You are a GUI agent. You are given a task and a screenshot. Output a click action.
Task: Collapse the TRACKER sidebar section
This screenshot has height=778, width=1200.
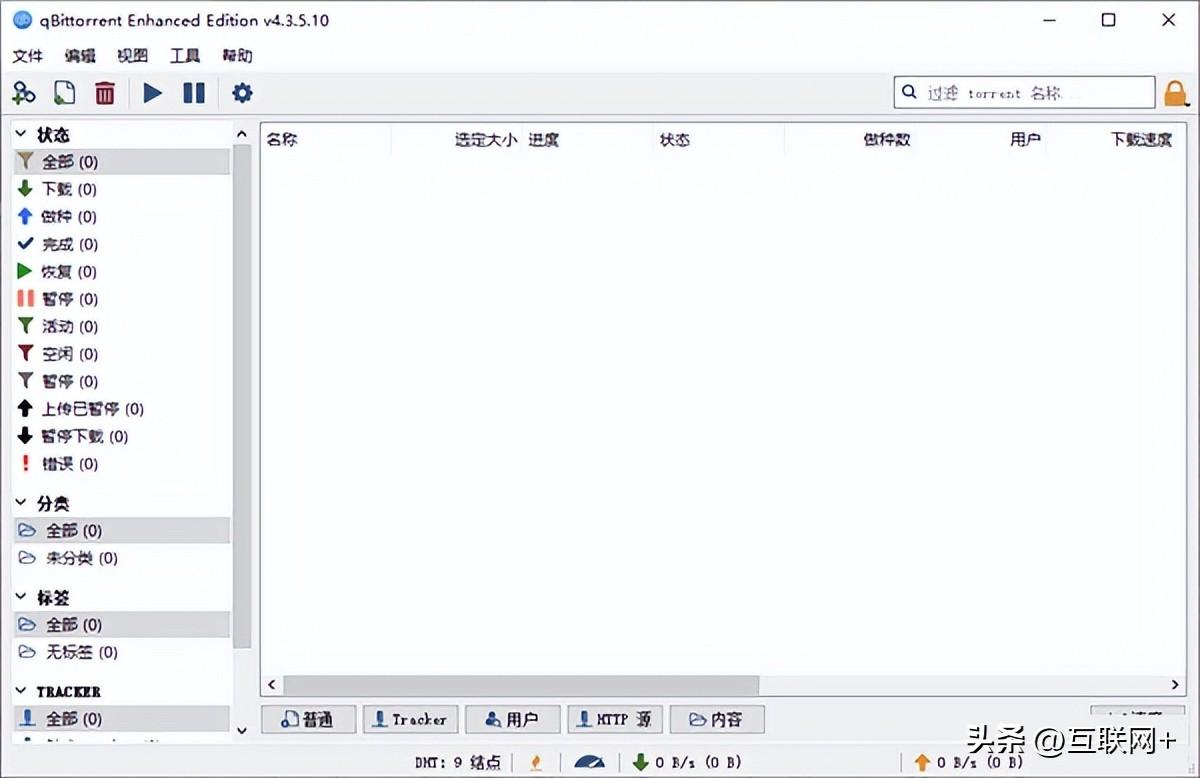pos(22,691)
